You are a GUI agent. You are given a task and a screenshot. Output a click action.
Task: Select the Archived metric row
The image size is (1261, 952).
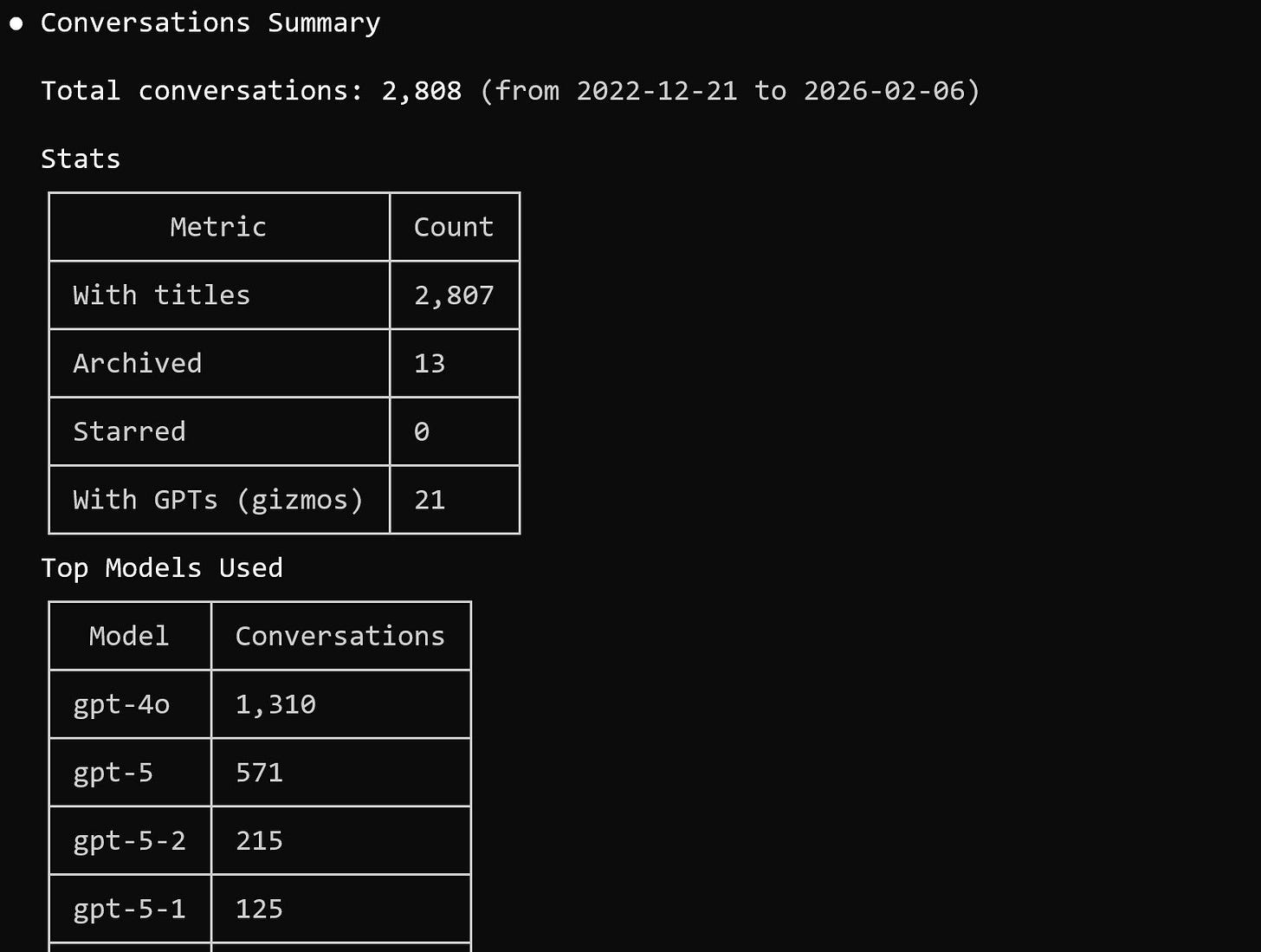click(x=137, y=363)
